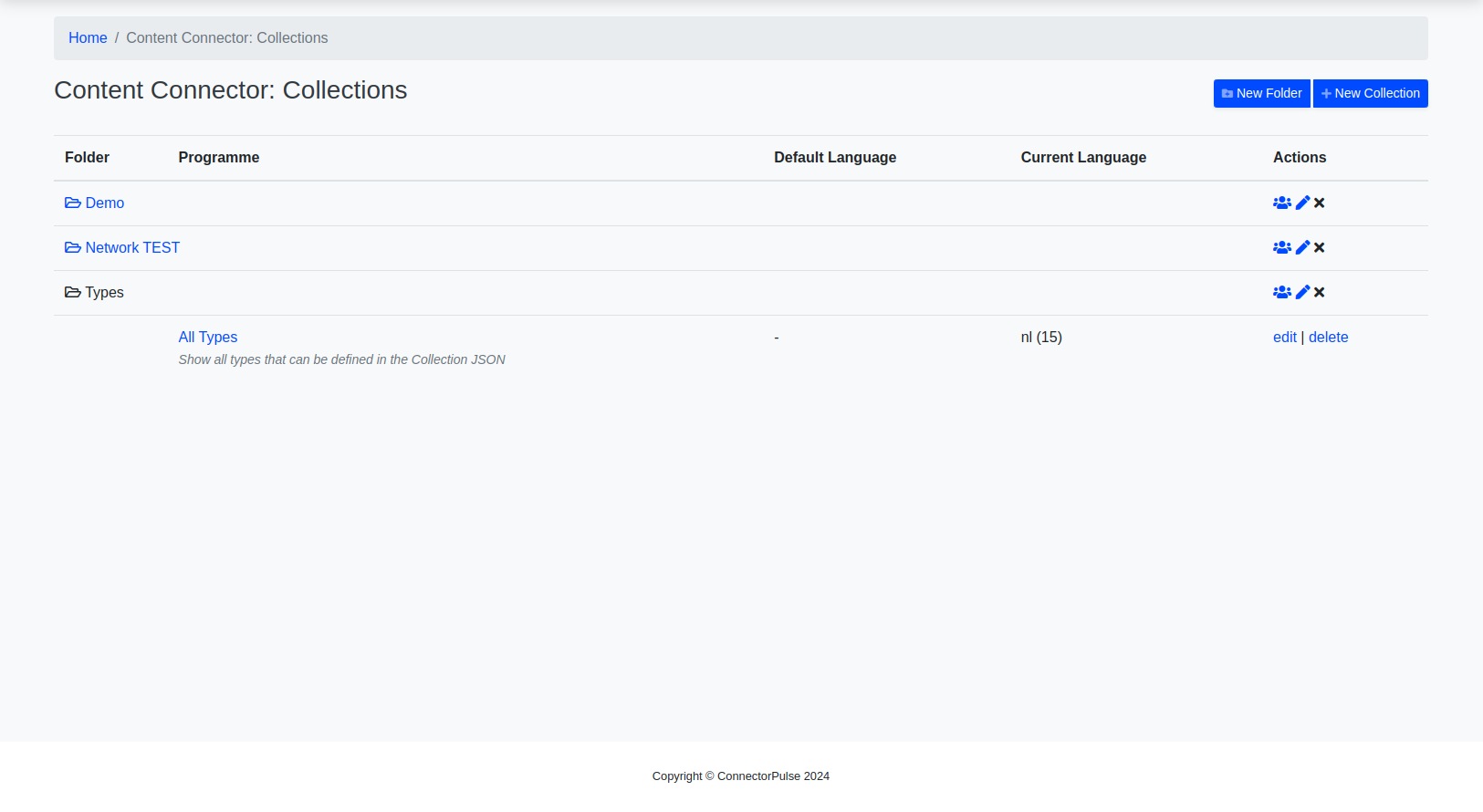
Task: Click pencil icon for Types folder
Action: pos(1302,292)
